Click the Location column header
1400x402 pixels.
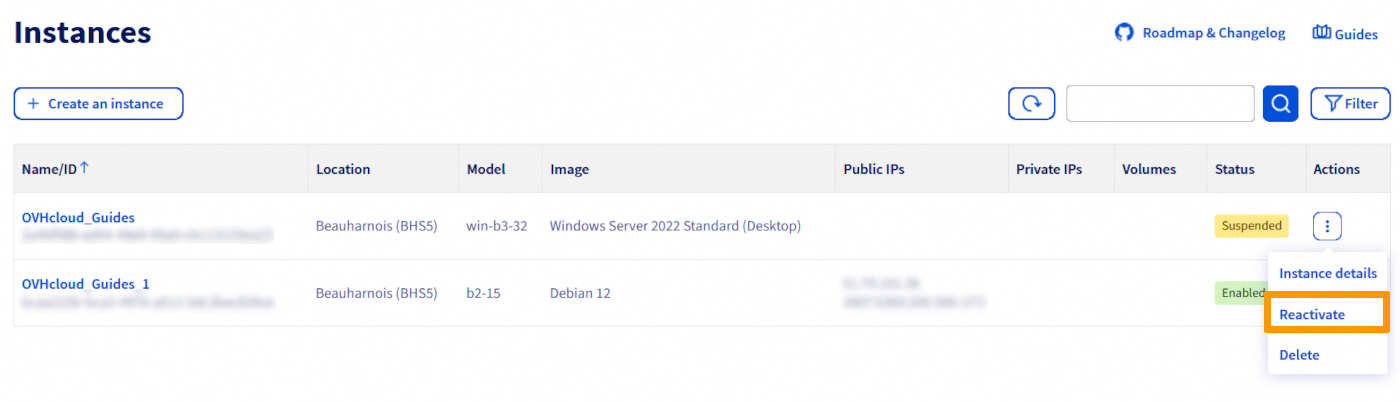click(x=343, y=169)
